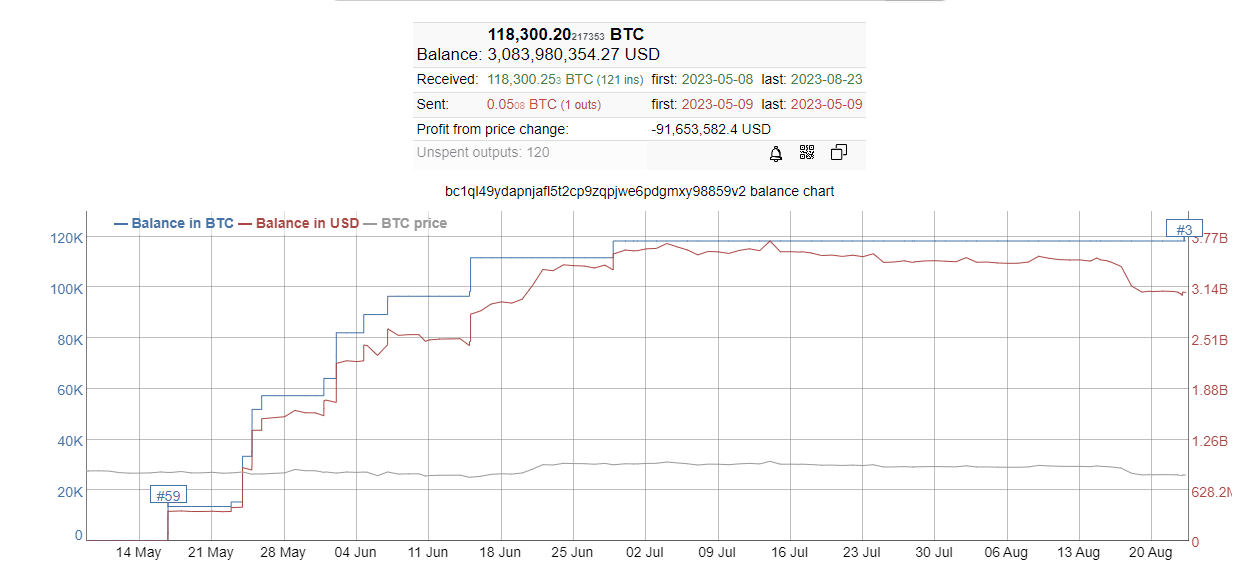This screenshot has height=562, width=1246.
Task: Open the QR code icon
Action: 807,153
